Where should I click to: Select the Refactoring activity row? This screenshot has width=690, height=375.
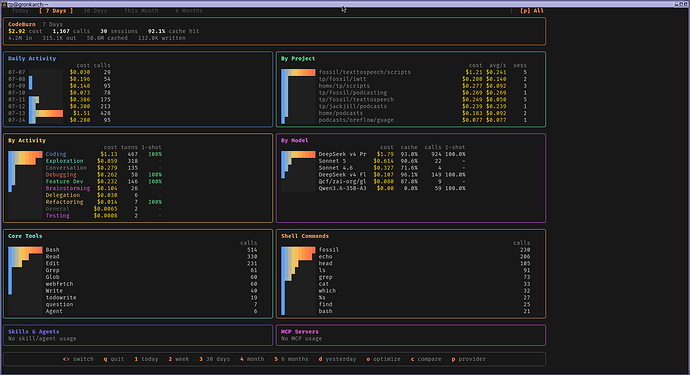pyautogui.click(x=85, y=202)
